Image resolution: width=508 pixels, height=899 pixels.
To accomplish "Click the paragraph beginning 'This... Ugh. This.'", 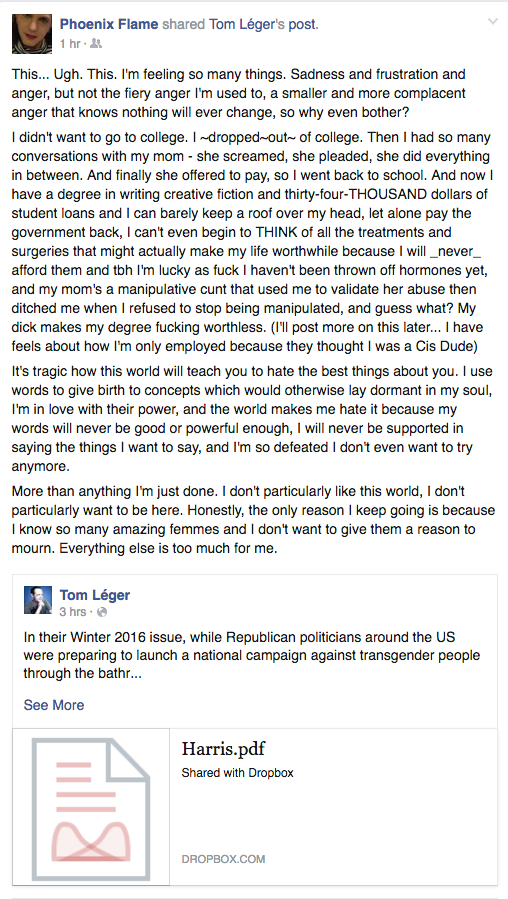I will point(239,93).
